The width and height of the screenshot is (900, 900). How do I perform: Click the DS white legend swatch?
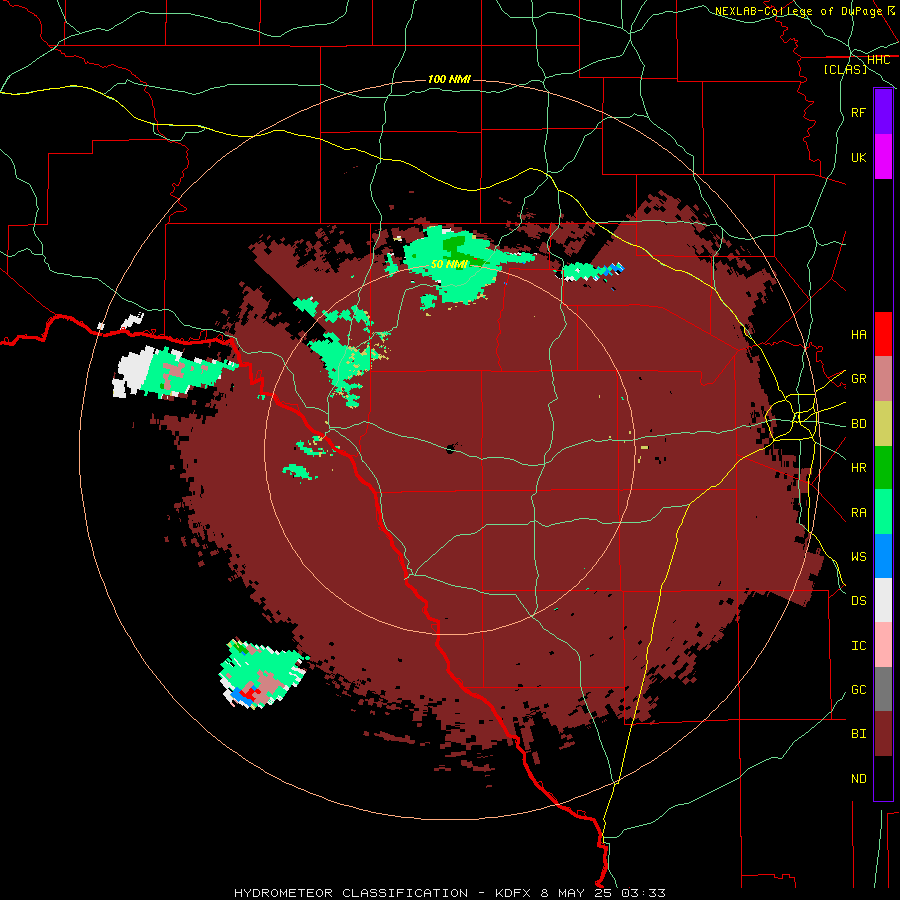tap(883, 600)
